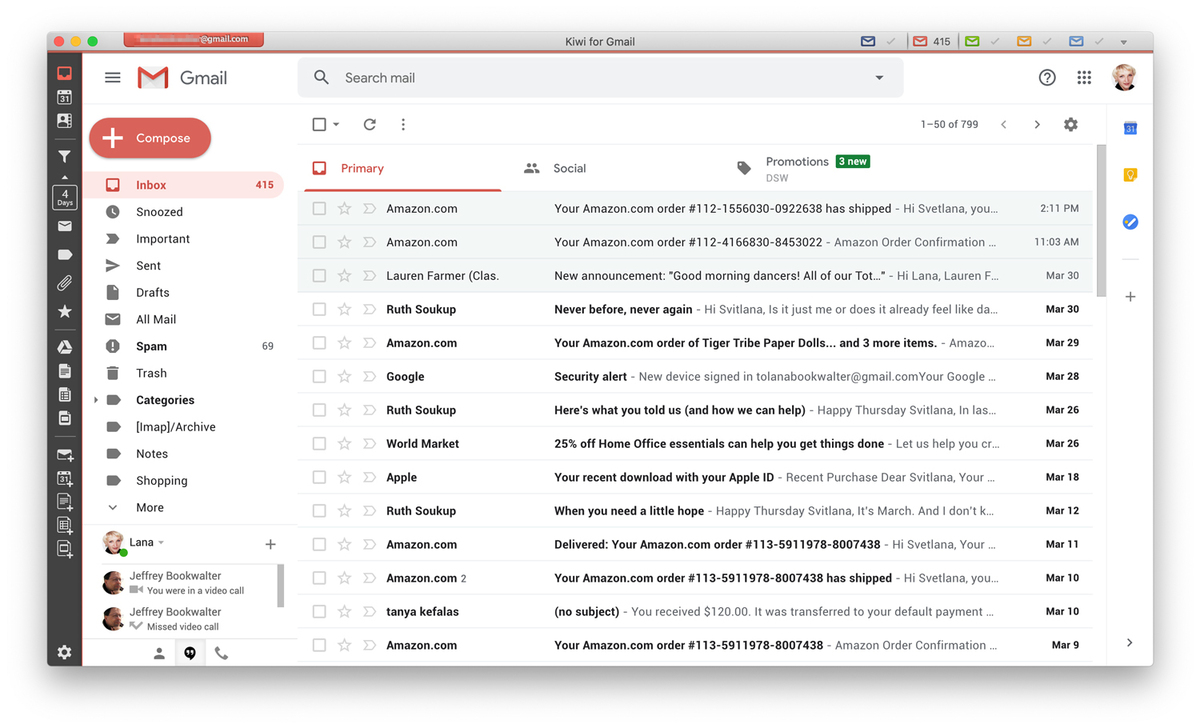Select the Google Security alert email checkbox
1200x728 pixels.
[319, 376]
